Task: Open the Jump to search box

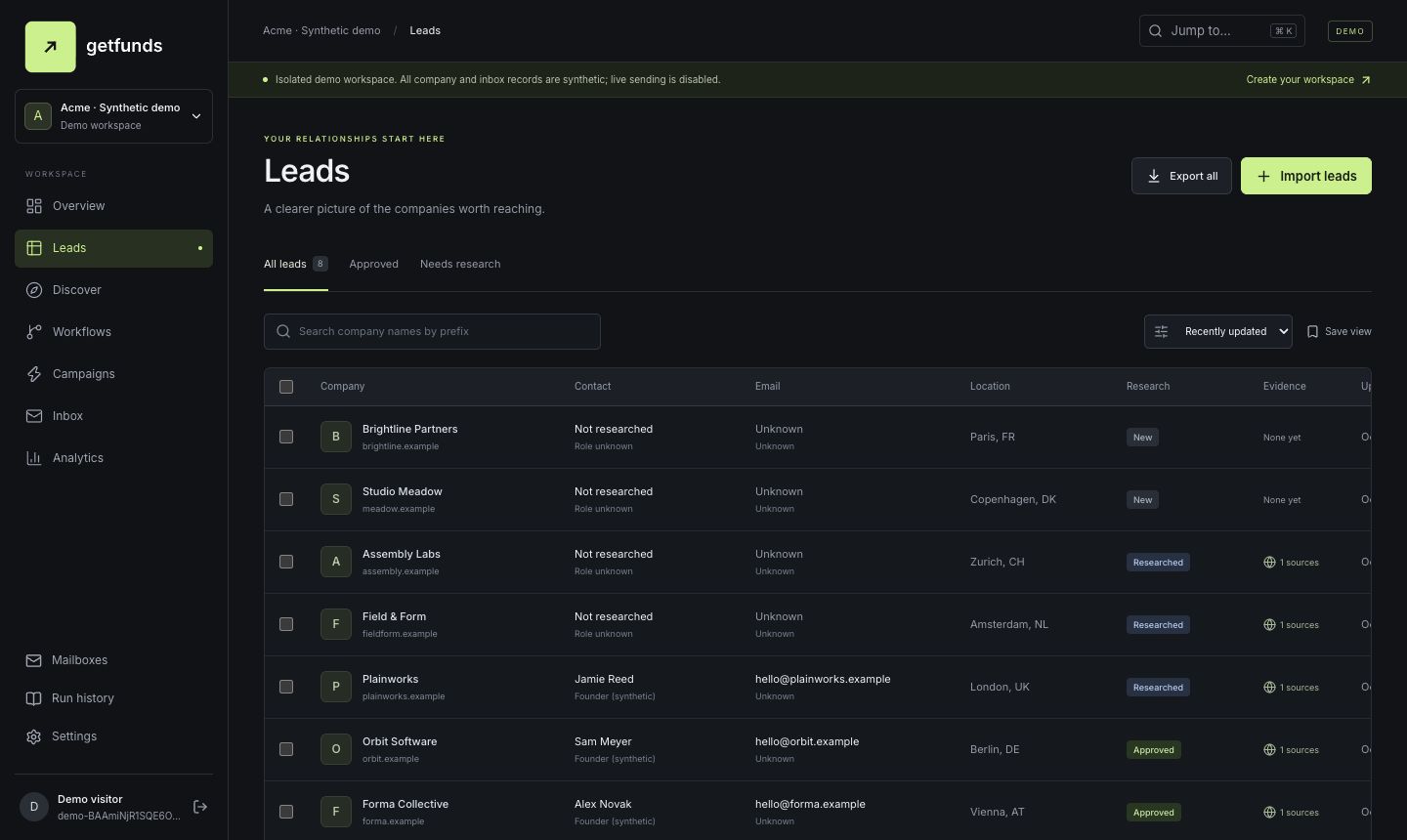Action: (x=1221, y=30)
